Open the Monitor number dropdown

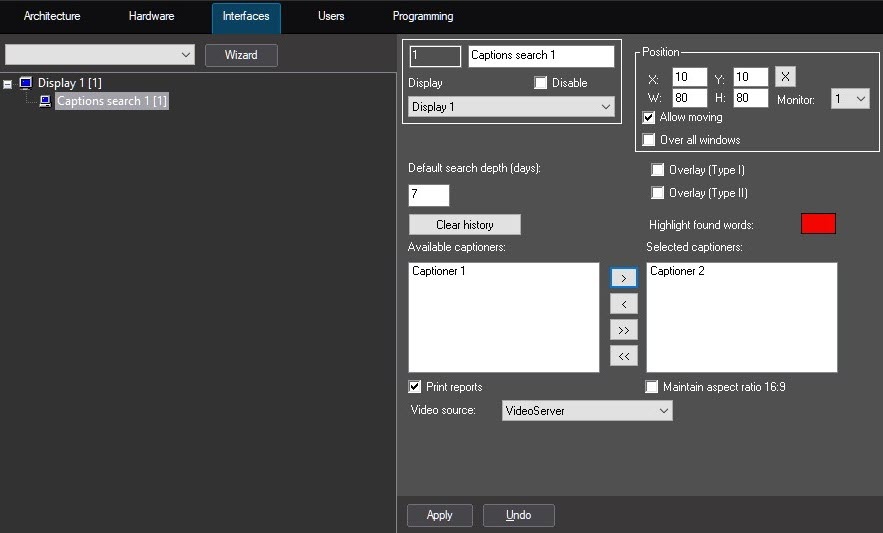(849, 99)
